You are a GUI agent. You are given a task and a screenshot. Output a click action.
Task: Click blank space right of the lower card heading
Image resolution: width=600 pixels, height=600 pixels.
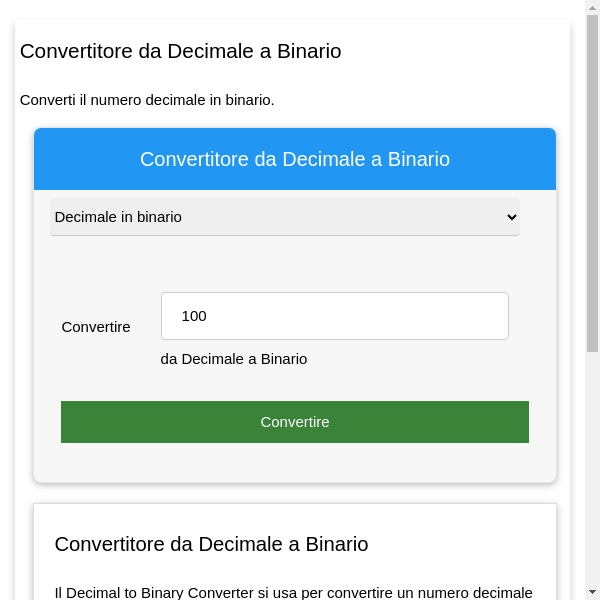[x=460, y=544]
